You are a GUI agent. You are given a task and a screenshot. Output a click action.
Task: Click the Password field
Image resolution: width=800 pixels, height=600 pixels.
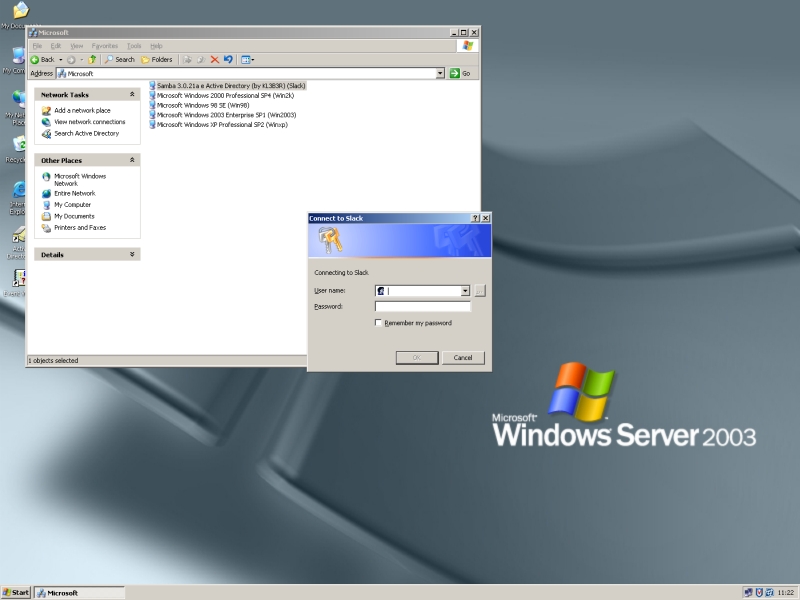422,307
